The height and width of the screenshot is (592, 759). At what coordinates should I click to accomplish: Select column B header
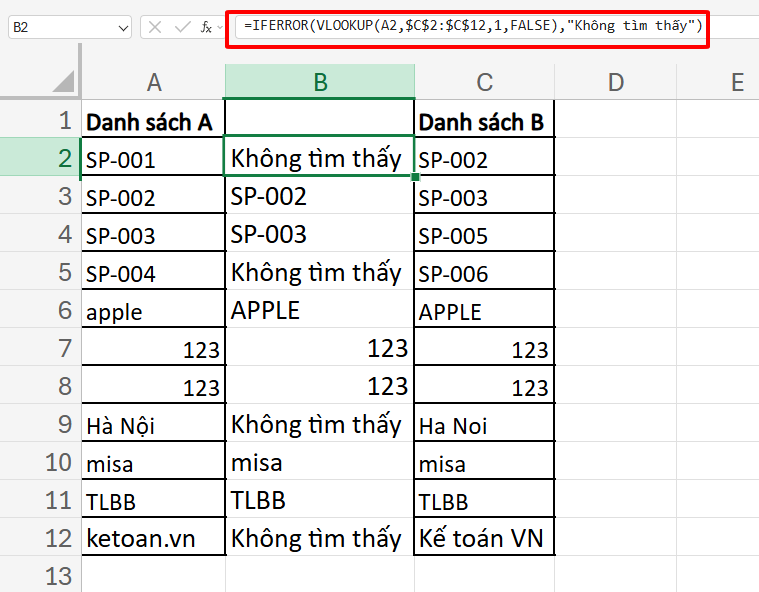(320, 81)
